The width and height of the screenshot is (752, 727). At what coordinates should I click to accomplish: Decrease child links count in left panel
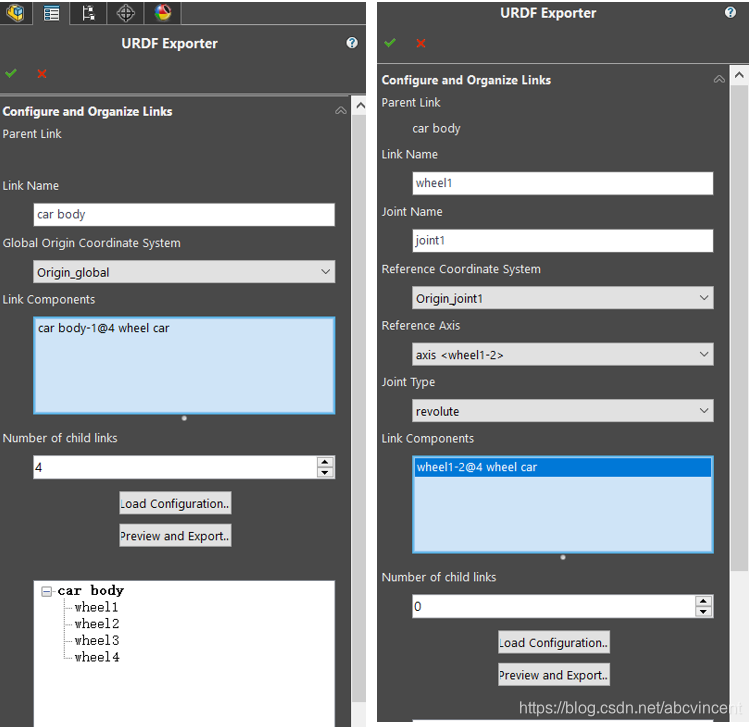click(x=325, y=473)
